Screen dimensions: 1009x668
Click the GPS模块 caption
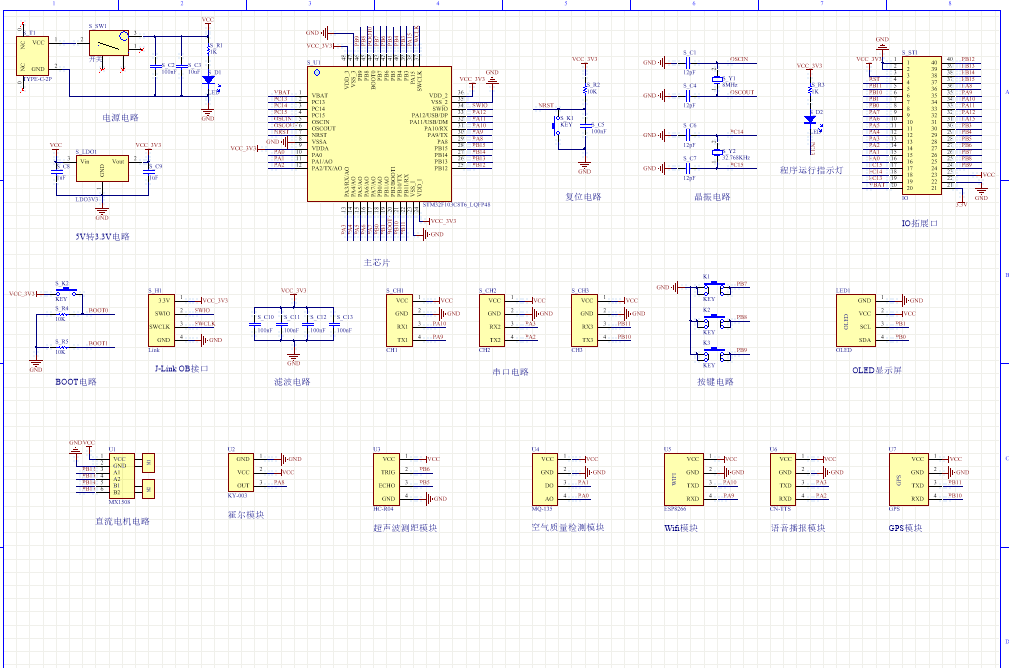pos(905,528)
